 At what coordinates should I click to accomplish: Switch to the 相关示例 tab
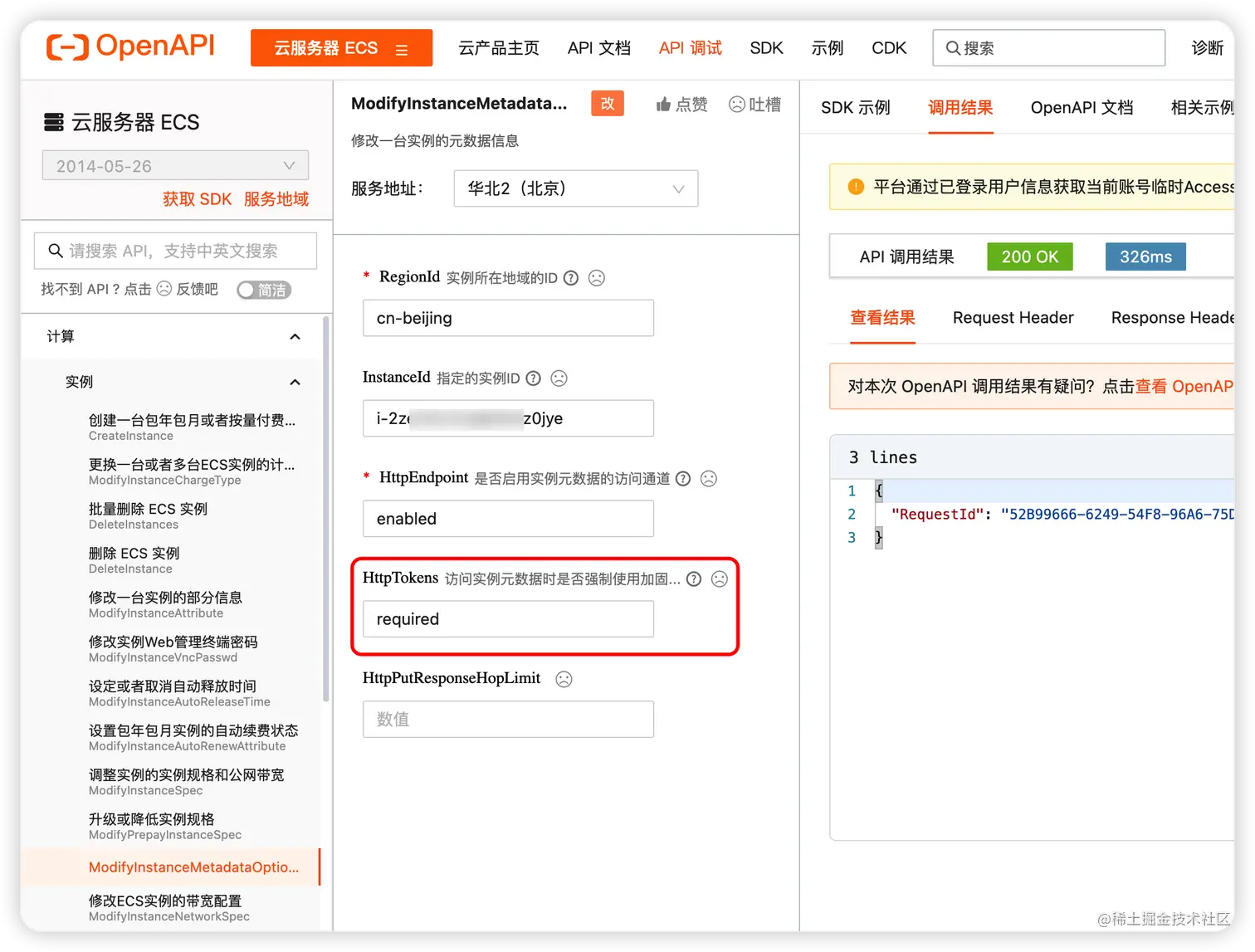coord(1202,108)
